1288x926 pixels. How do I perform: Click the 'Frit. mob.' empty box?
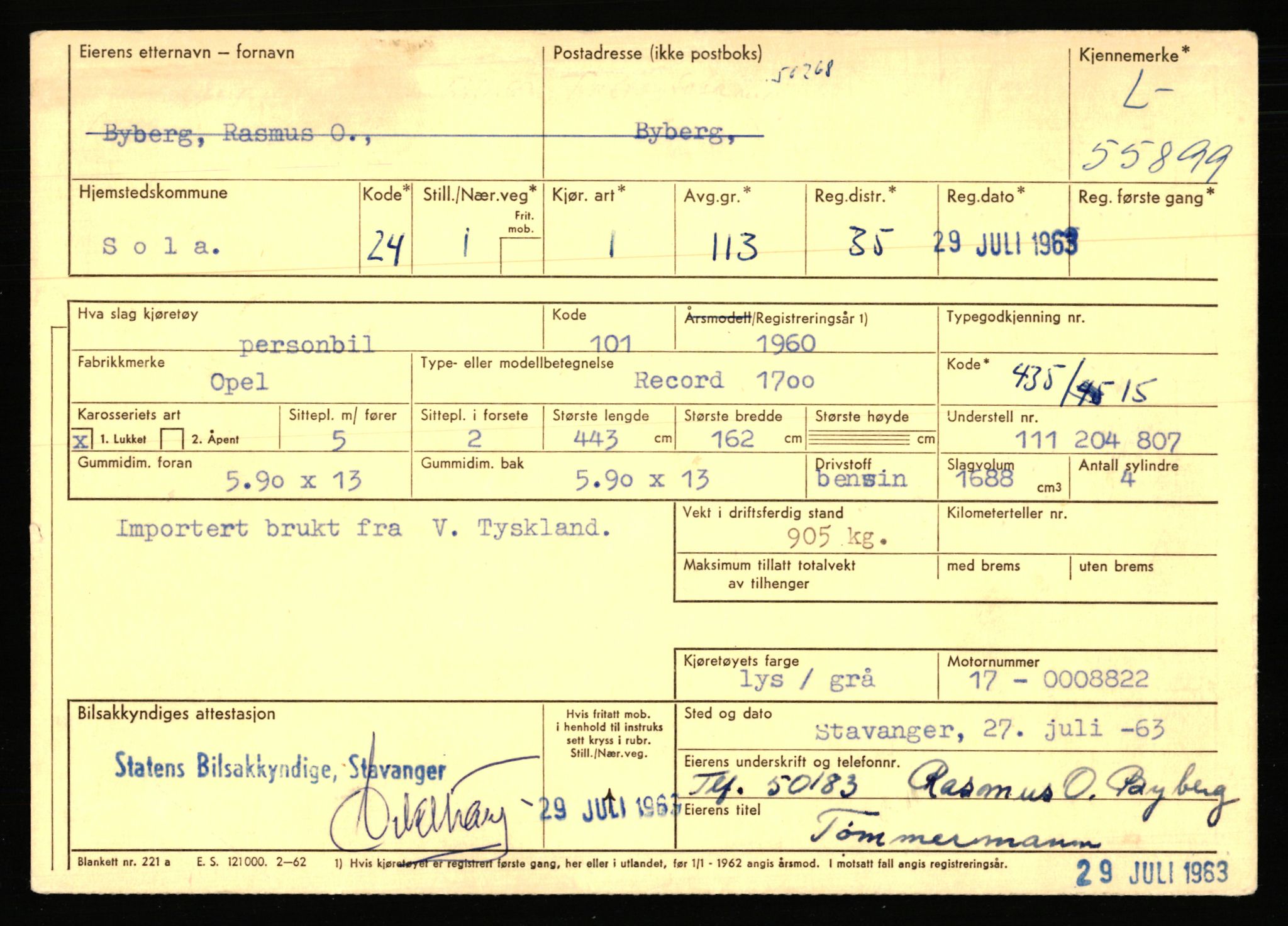pos(521,255)
